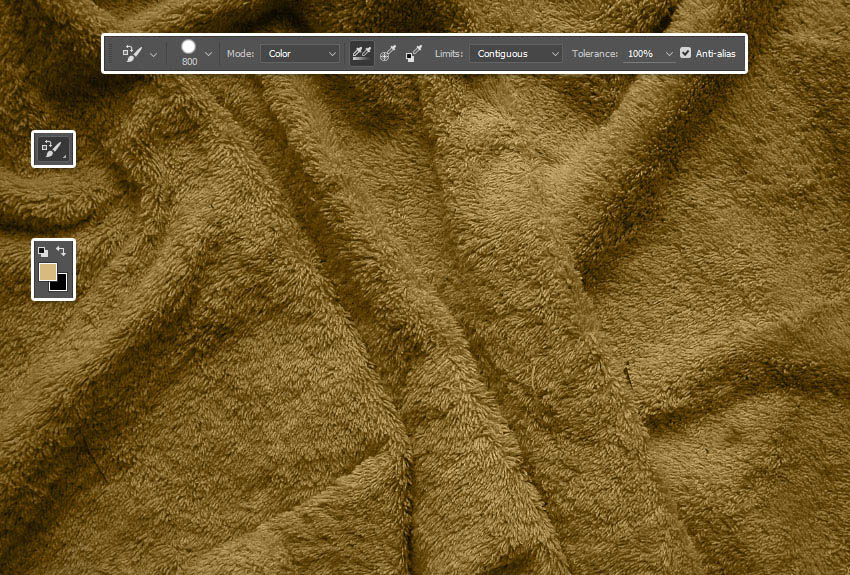Click the Mode label in options bar
The image size is (850, 575).
click(x=240, y=54)
